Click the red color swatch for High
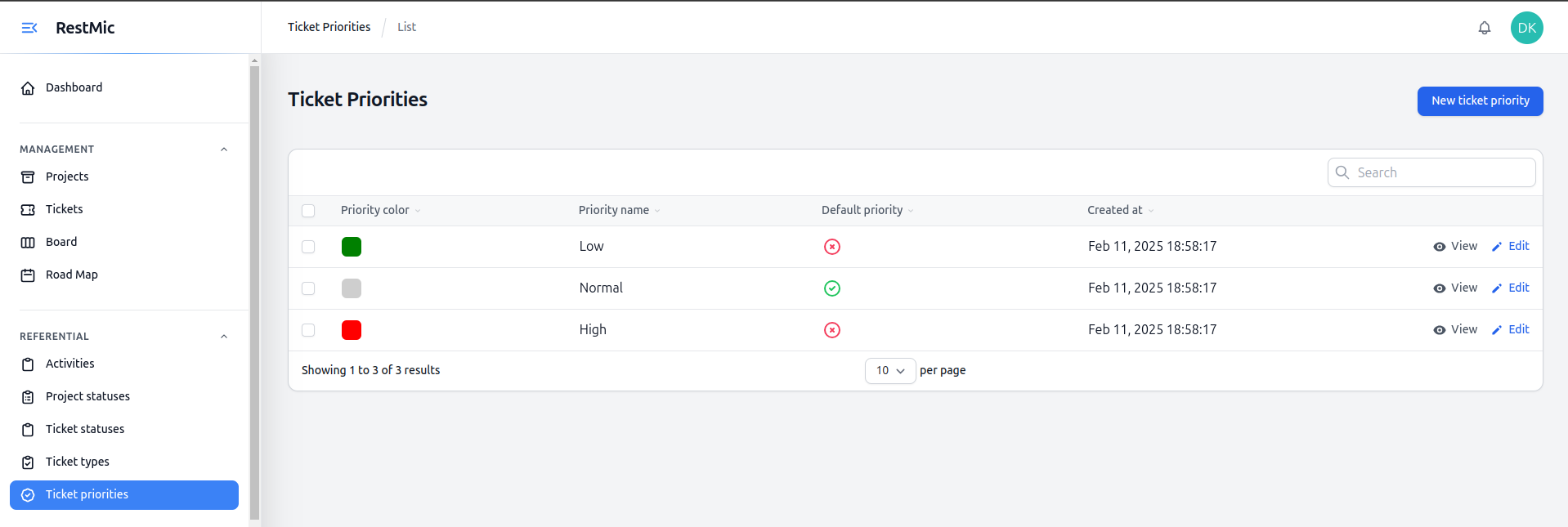 [352, 330]
